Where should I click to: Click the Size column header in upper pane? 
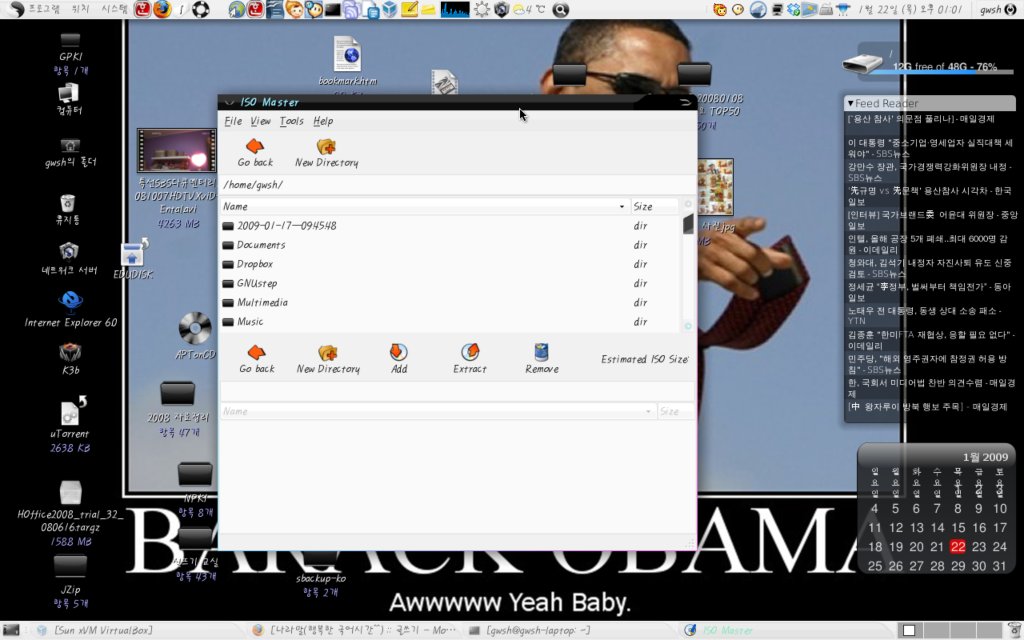[x=654, y=206]
